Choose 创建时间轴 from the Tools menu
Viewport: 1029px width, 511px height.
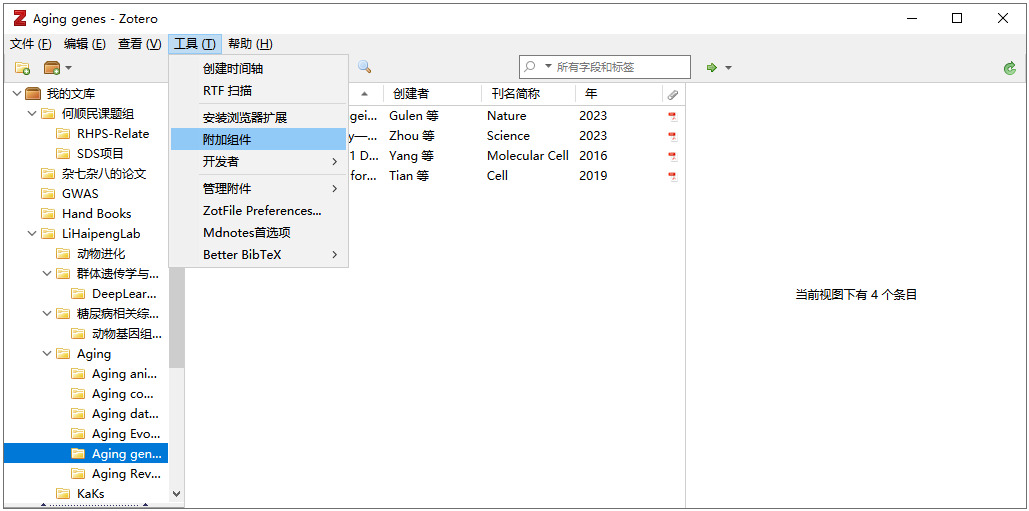pyautogui.click(x=259, y=69)
